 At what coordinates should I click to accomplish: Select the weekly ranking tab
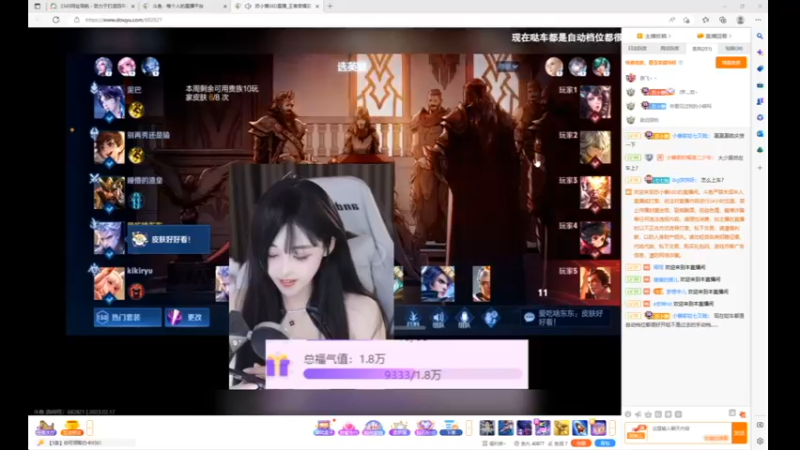click(x=669, y=48)
